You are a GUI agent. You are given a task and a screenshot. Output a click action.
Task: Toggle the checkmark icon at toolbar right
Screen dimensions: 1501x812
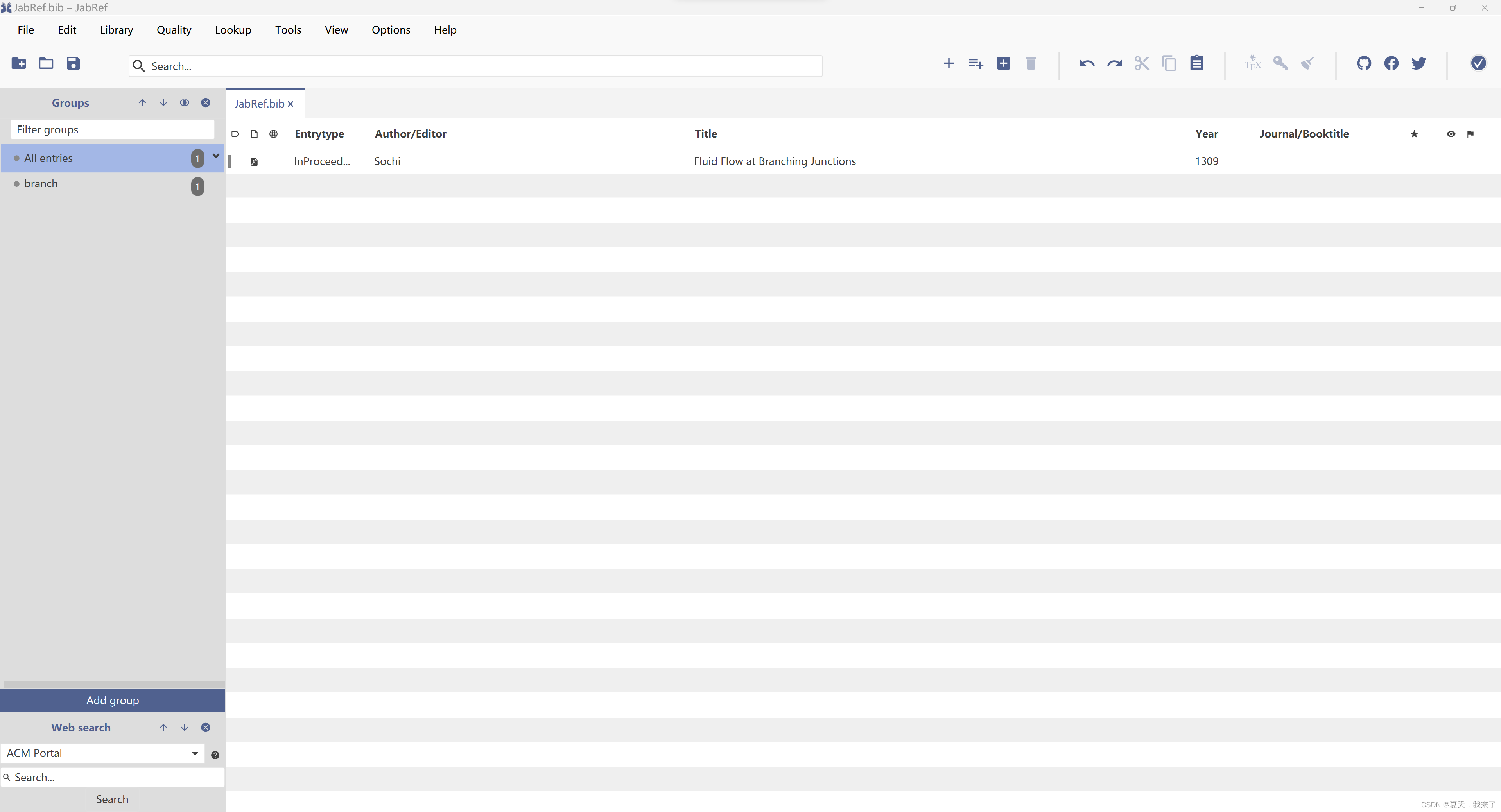pyautogui.click(x=1478, y=63)
